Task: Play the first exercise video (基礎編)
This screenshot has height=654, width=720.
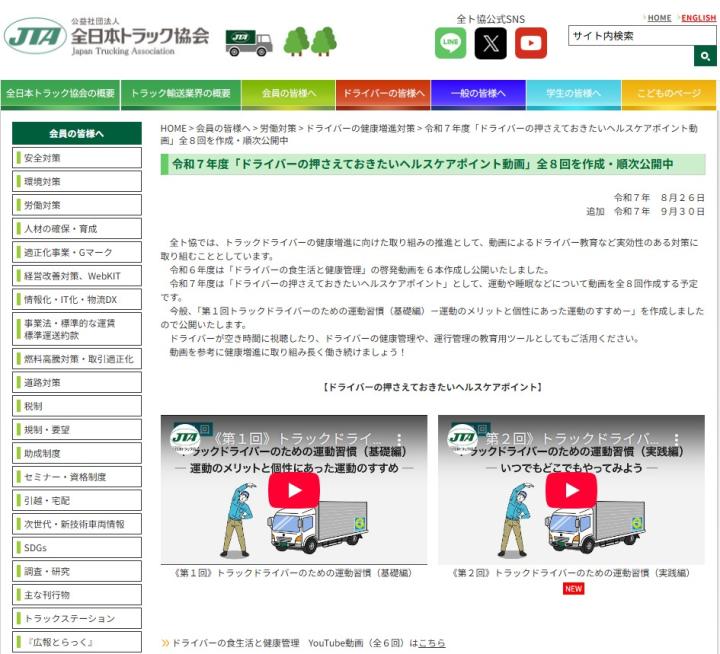Action: (x=293, y=490)
